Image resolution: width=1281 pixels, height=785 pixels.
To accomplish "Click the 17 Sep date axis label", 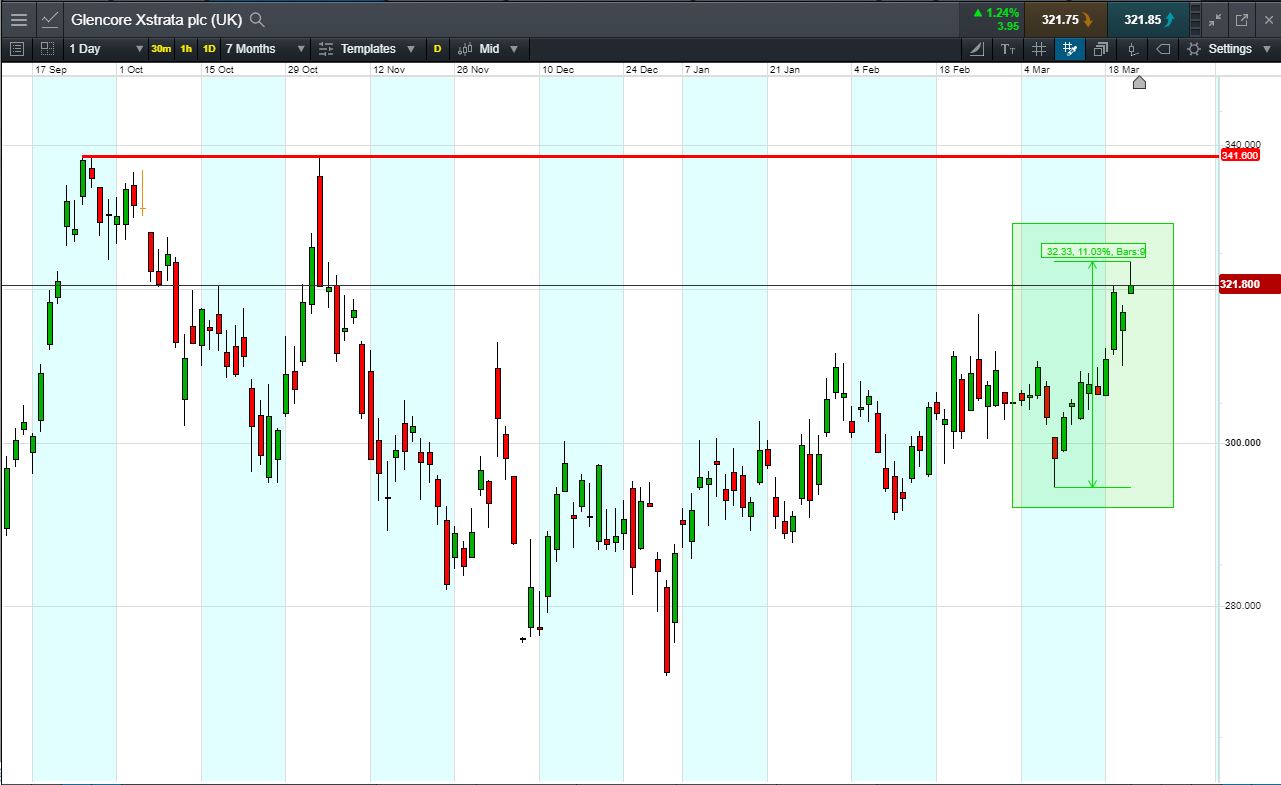I will tap(50, 70).
